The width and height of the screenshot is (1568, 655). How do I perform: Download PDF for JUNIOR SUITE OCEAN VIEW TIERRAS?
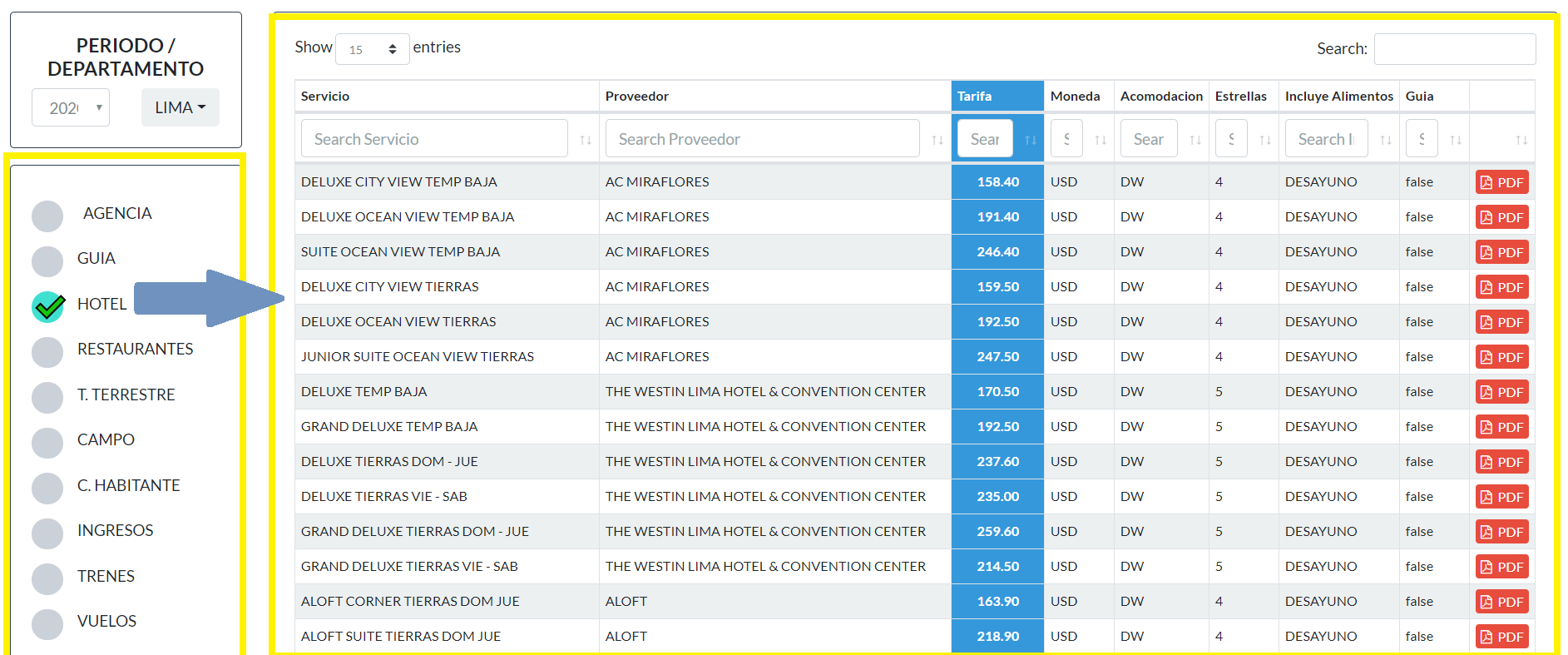click(1501, 357)
